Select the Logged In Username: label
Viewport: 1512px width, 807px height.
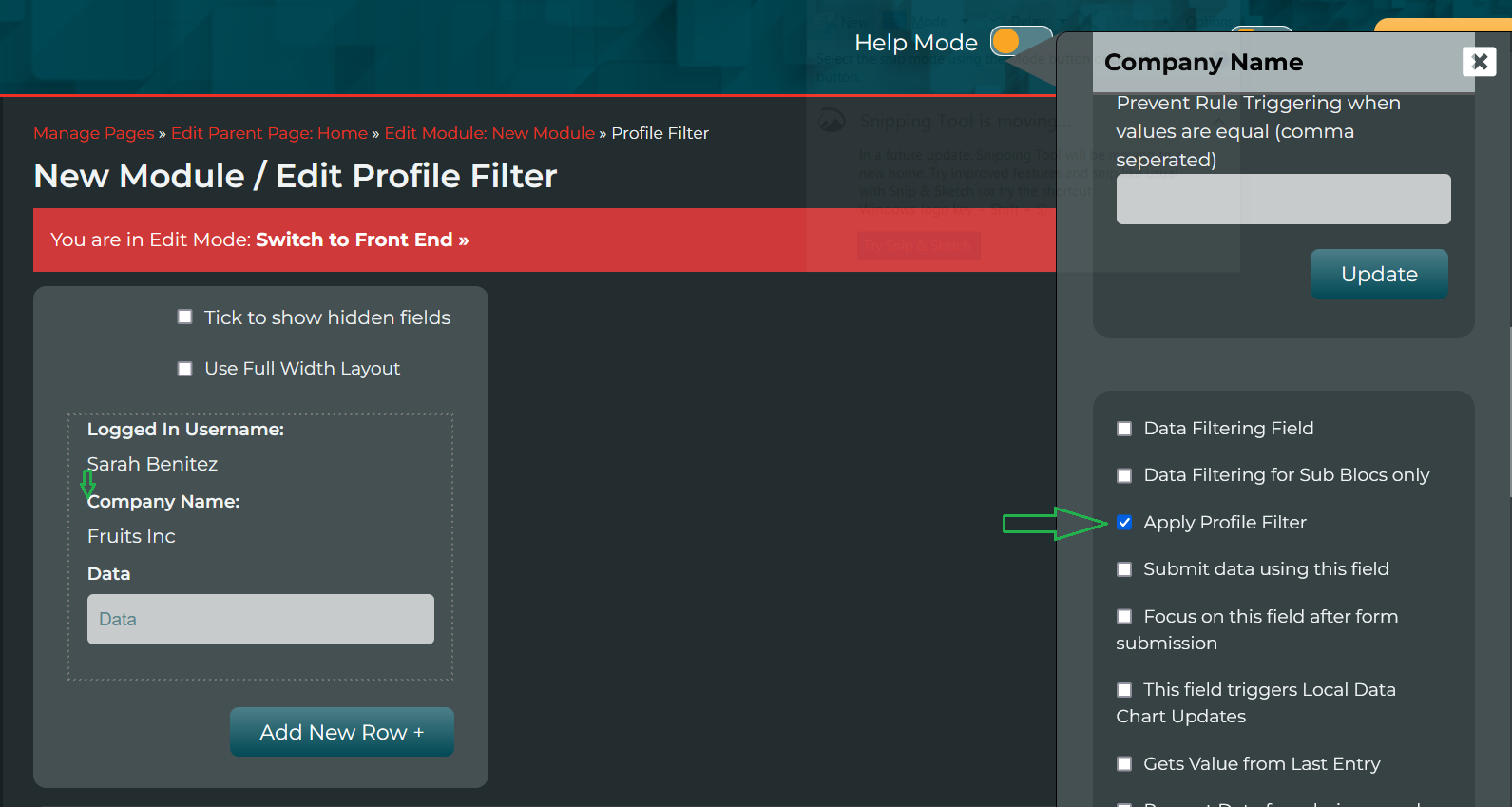coord(185,430)
